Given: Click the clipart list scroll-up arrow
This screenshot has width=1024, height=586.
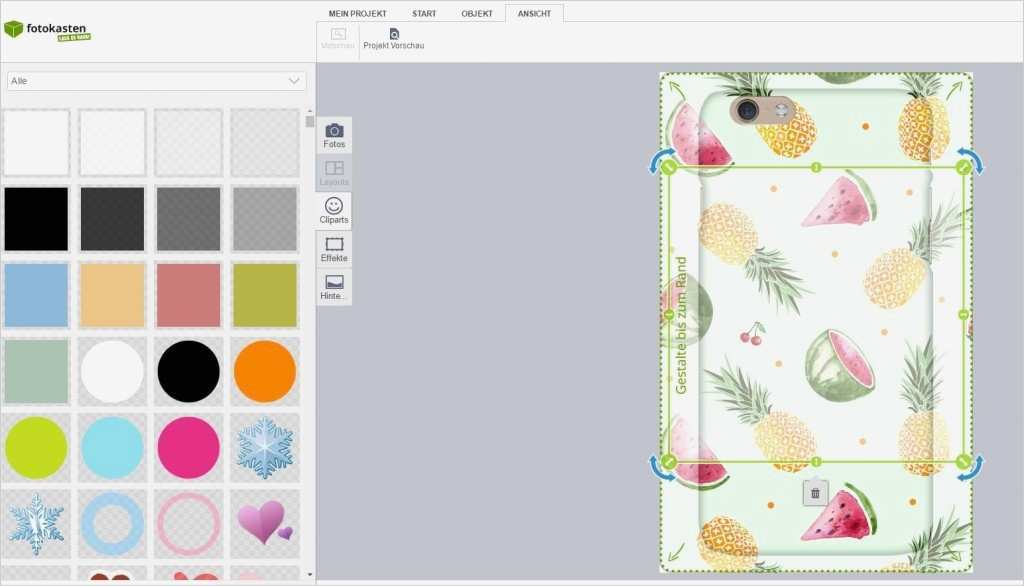Looking at the screenshot, I should point(310,111).
